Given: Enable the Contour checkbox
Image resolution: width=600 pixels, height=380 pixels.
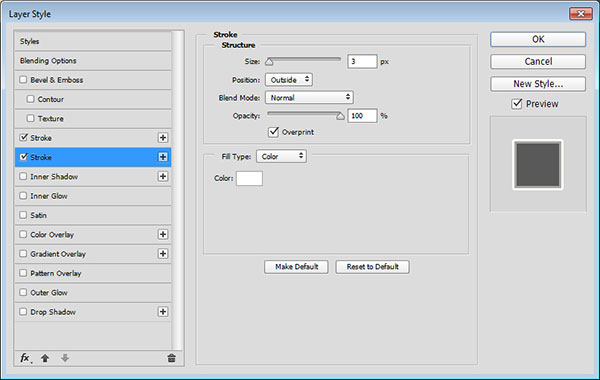Looking at the screenshot, I should pos(31,99).
